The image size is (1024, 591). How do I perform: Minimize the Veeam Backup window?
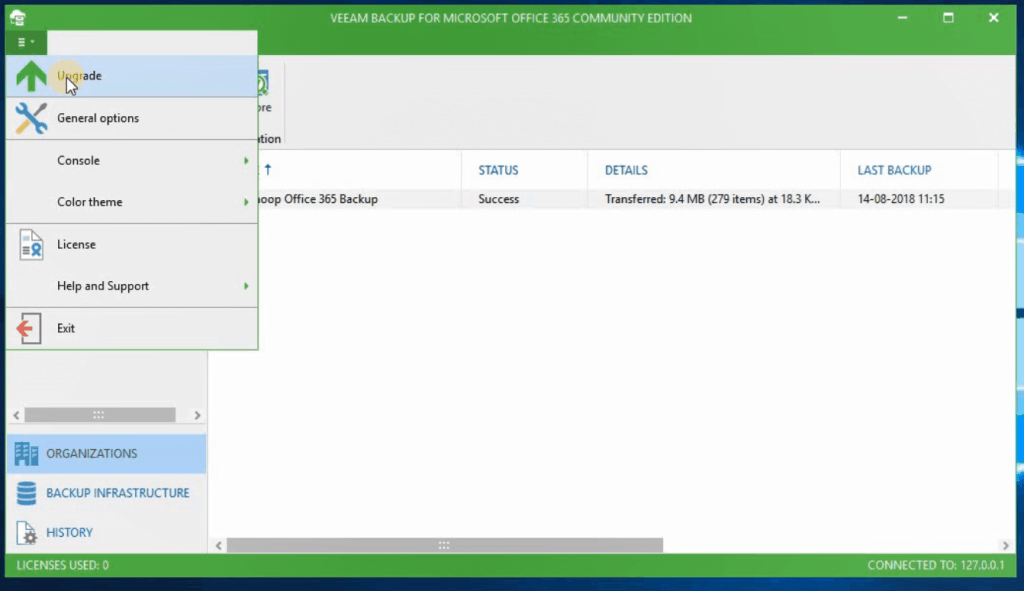coord(903,18)
